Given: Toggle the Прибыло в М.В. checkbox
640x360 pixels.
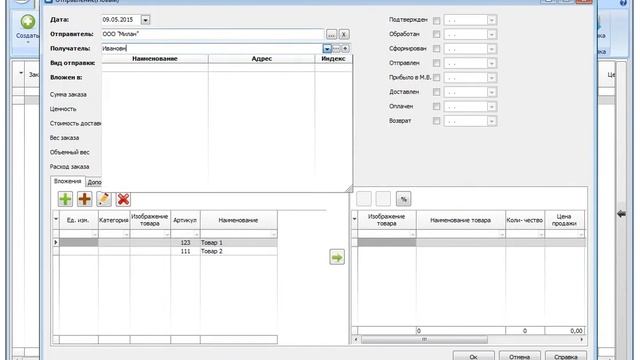Looking at the screenshot, I should click(436, 78).
